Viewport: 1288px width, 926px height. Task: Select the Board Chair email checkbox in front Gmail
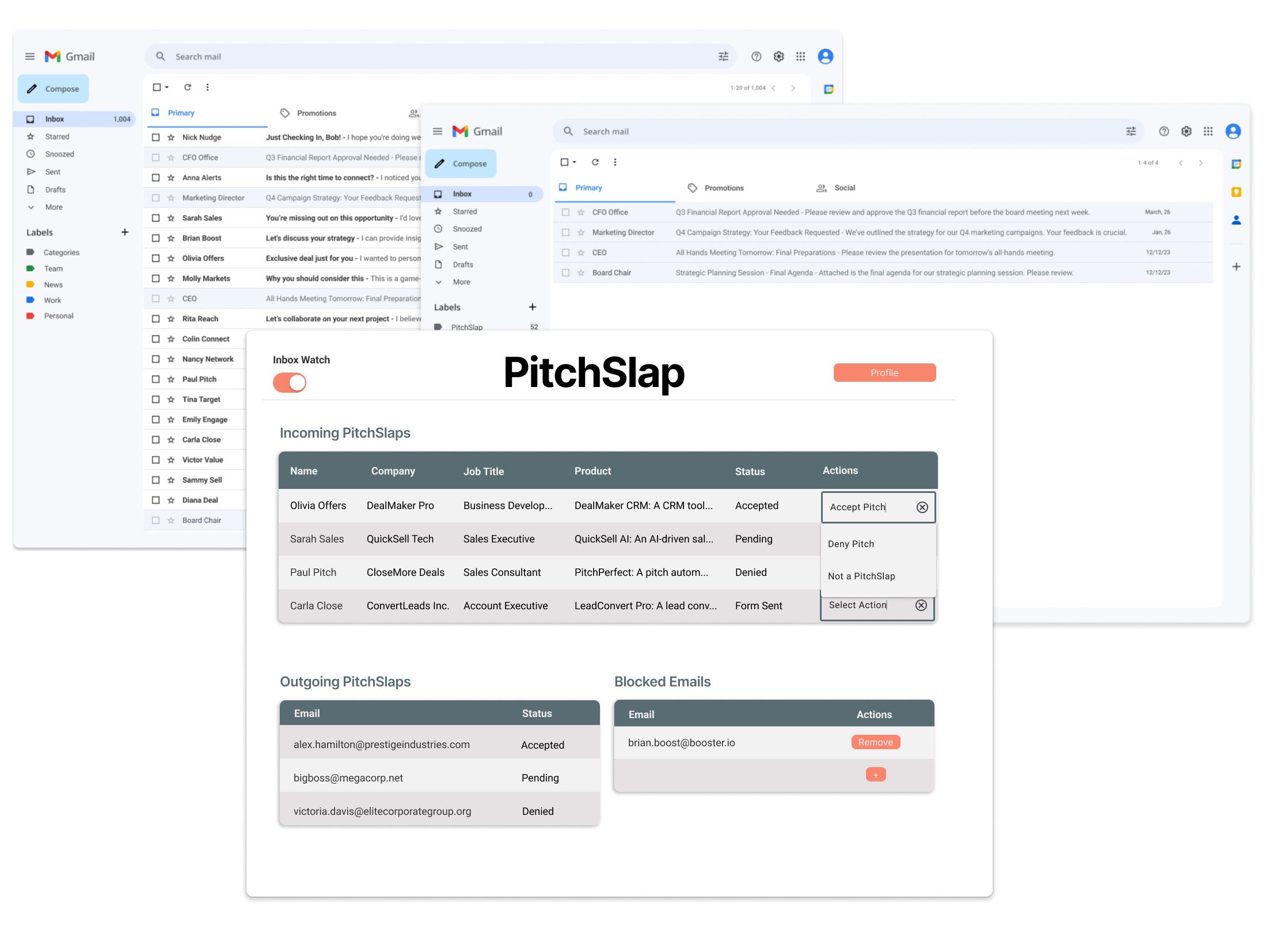coord(565,272)
